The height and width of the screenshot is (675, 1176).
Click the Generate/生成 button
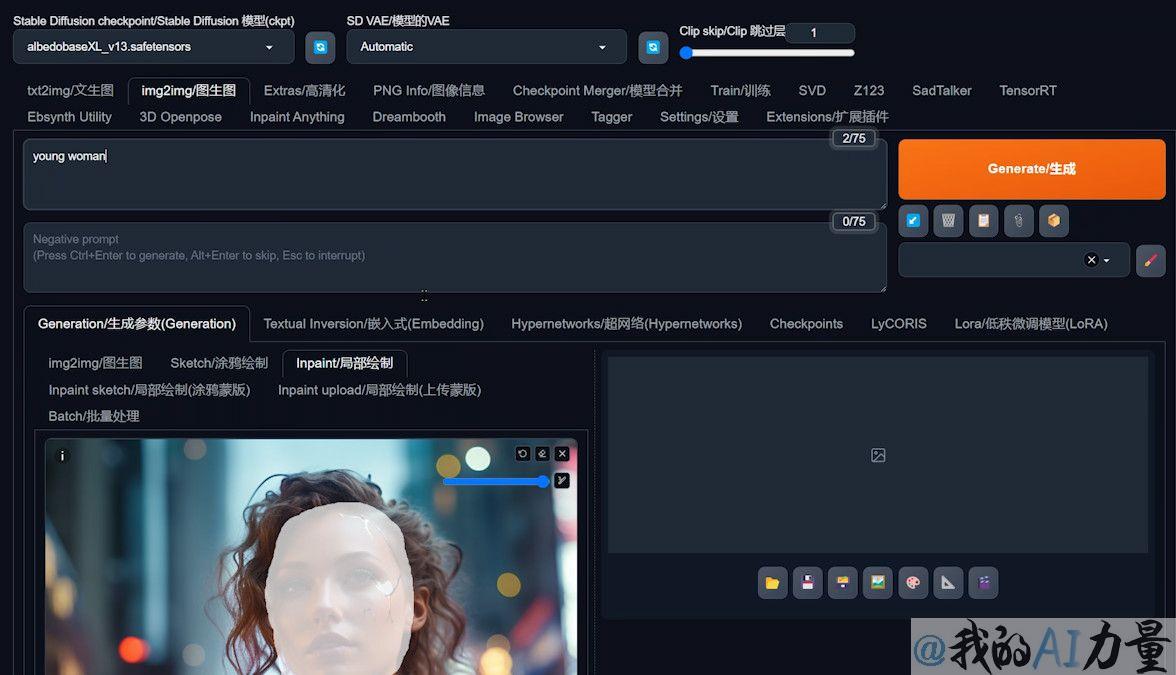click(x=1031, y=169)
